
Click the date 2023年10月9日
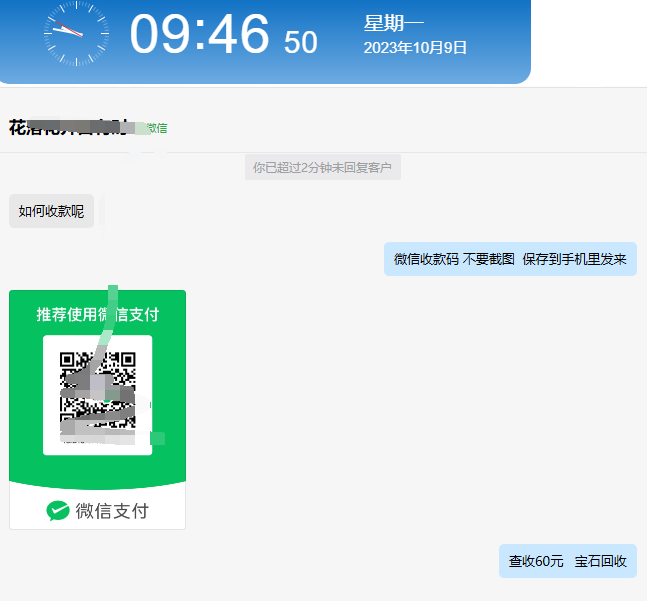[415, 48]
